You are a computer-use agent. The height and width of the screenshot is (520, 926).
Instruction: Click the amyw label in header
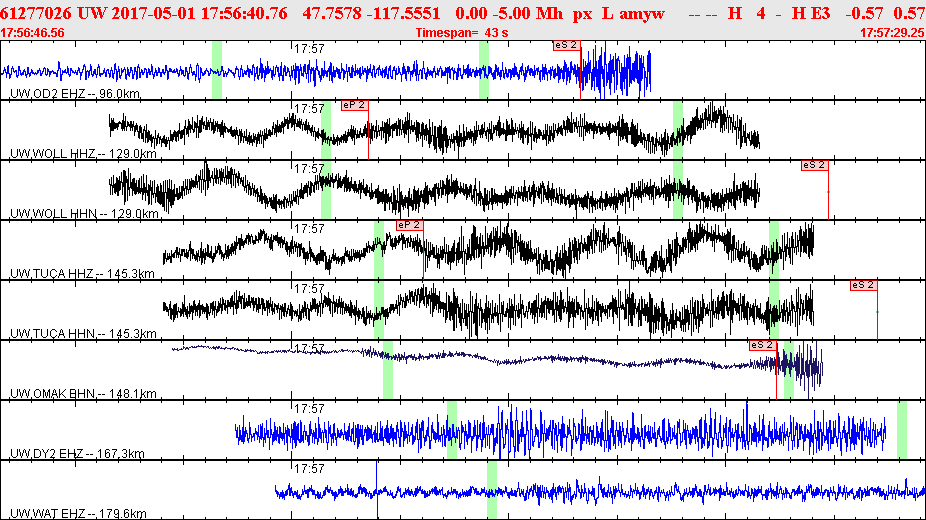pos(642,13)
